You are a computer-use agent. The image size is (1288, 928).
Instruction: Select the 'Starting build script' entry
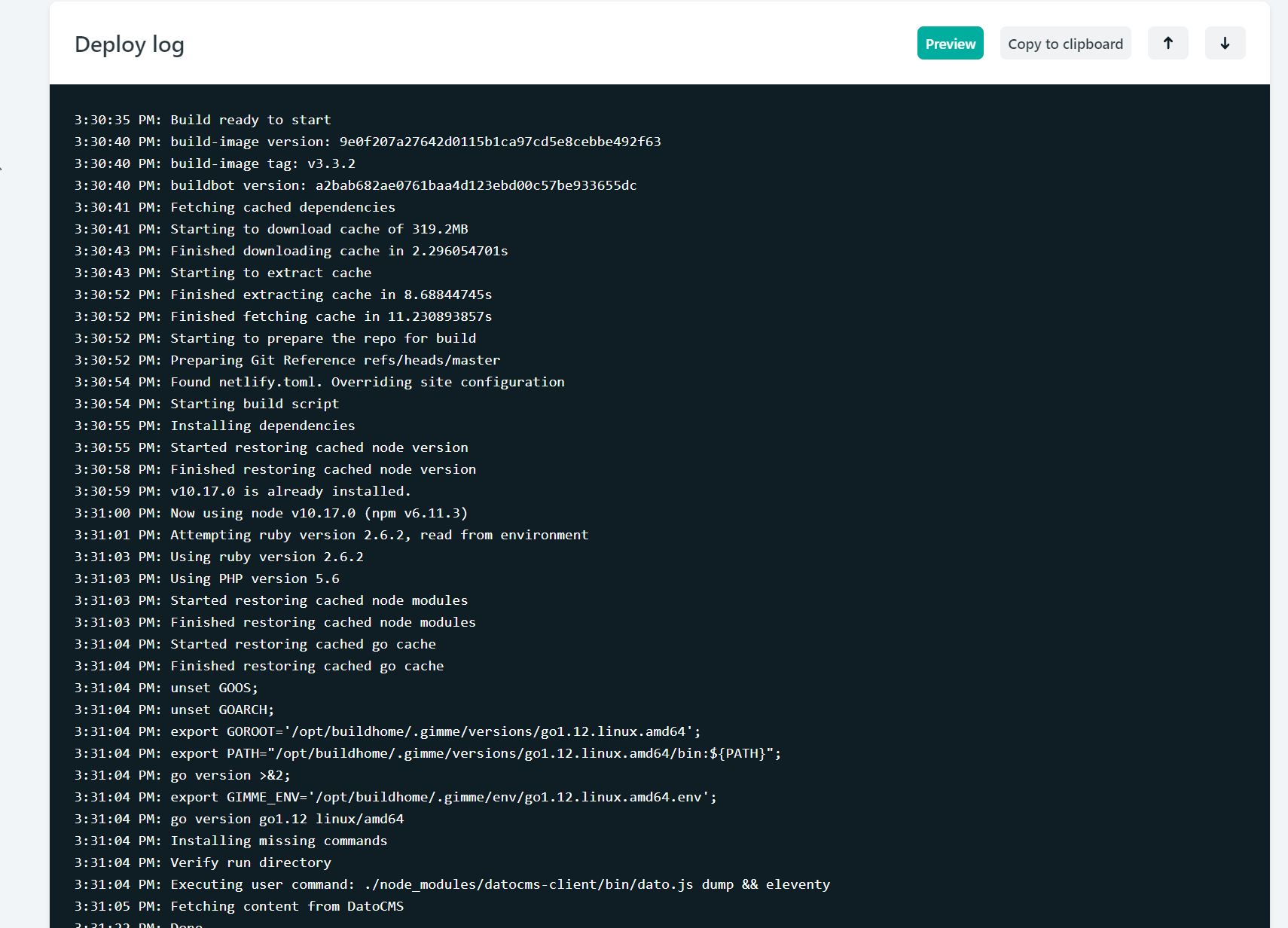(206, 403)
